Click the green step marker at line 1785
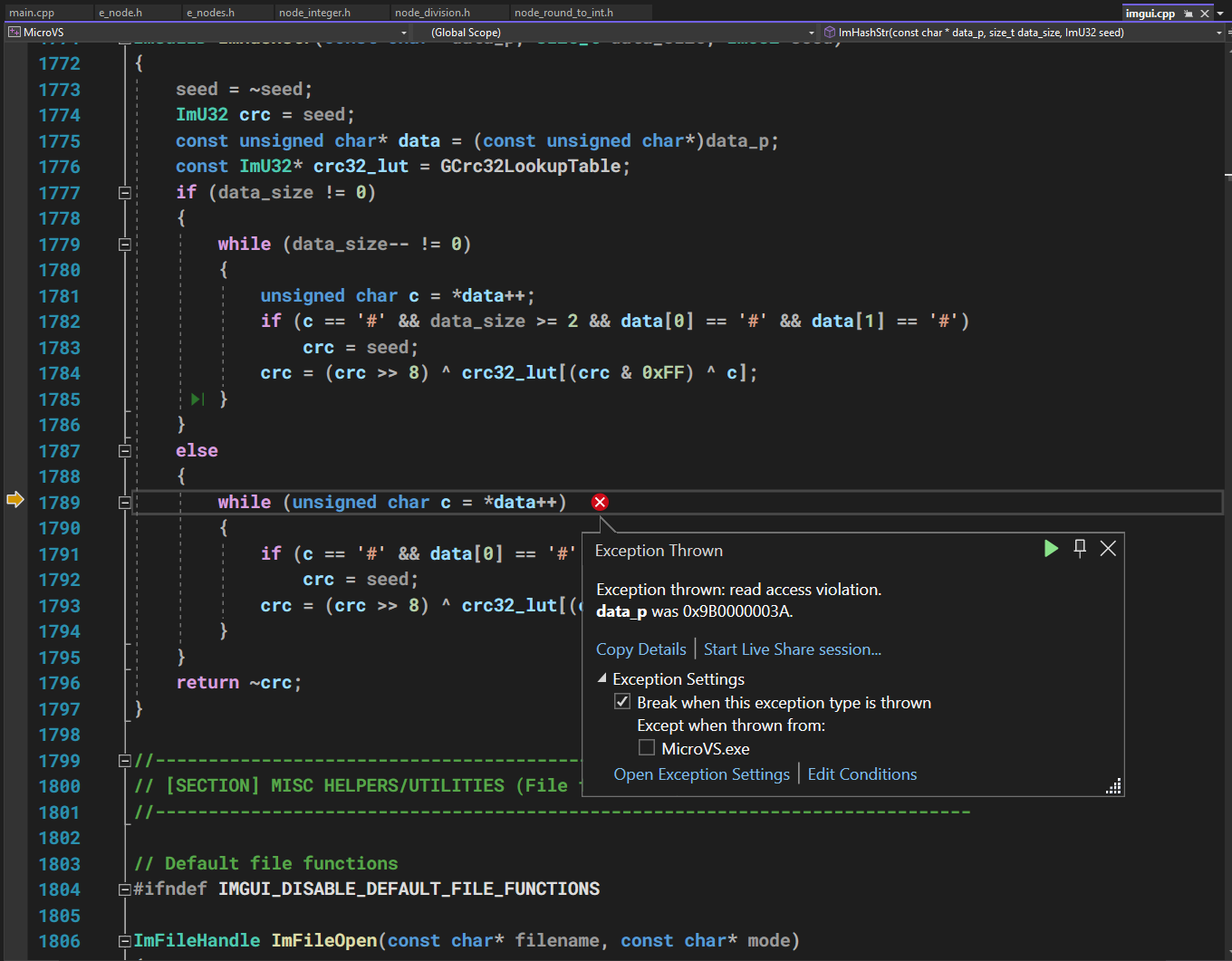This screenshot has height=961, width=1232. tap(197, 399)
